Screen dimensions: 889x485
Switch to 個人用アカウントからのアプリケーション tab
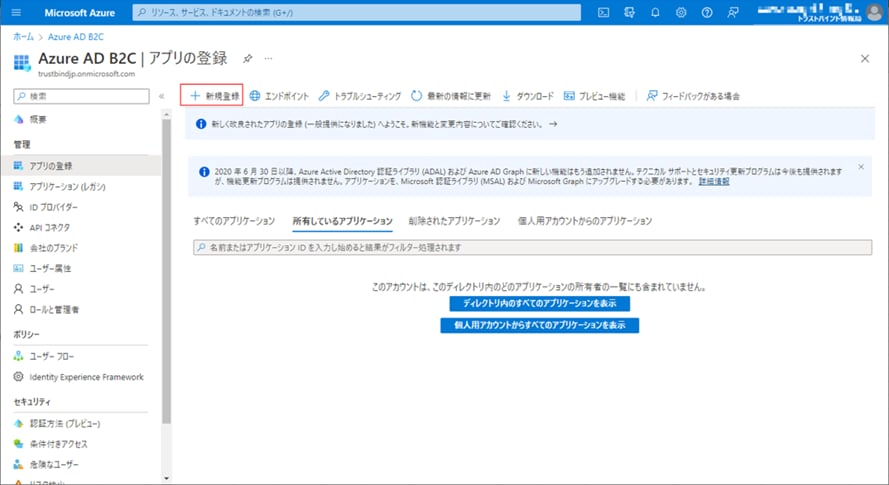(x=585, y=221)
